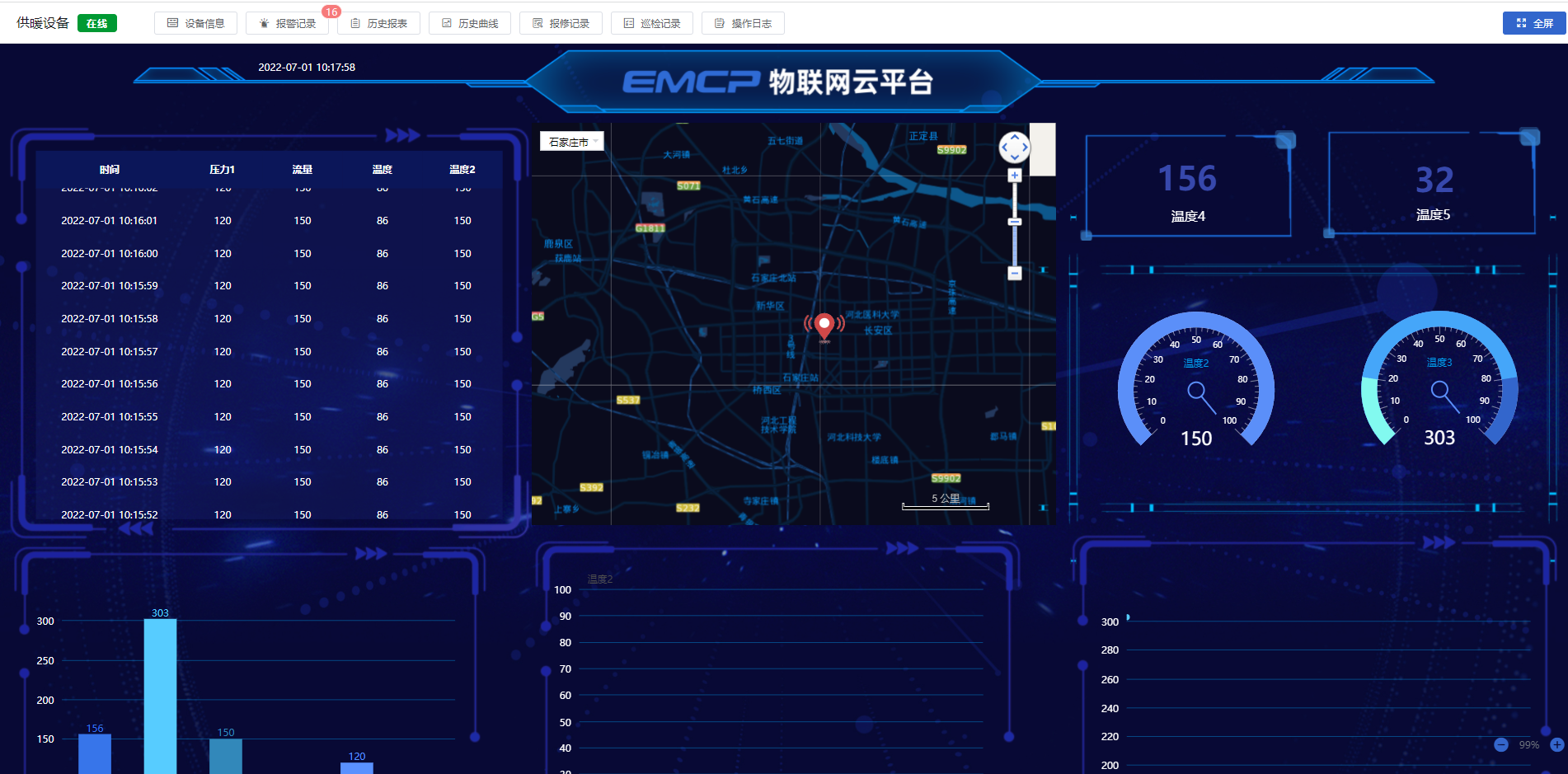The width and height of the screenshot is (1568, 774).
Task: Pan the map right with right arrow
Action: click(1025, 148)
